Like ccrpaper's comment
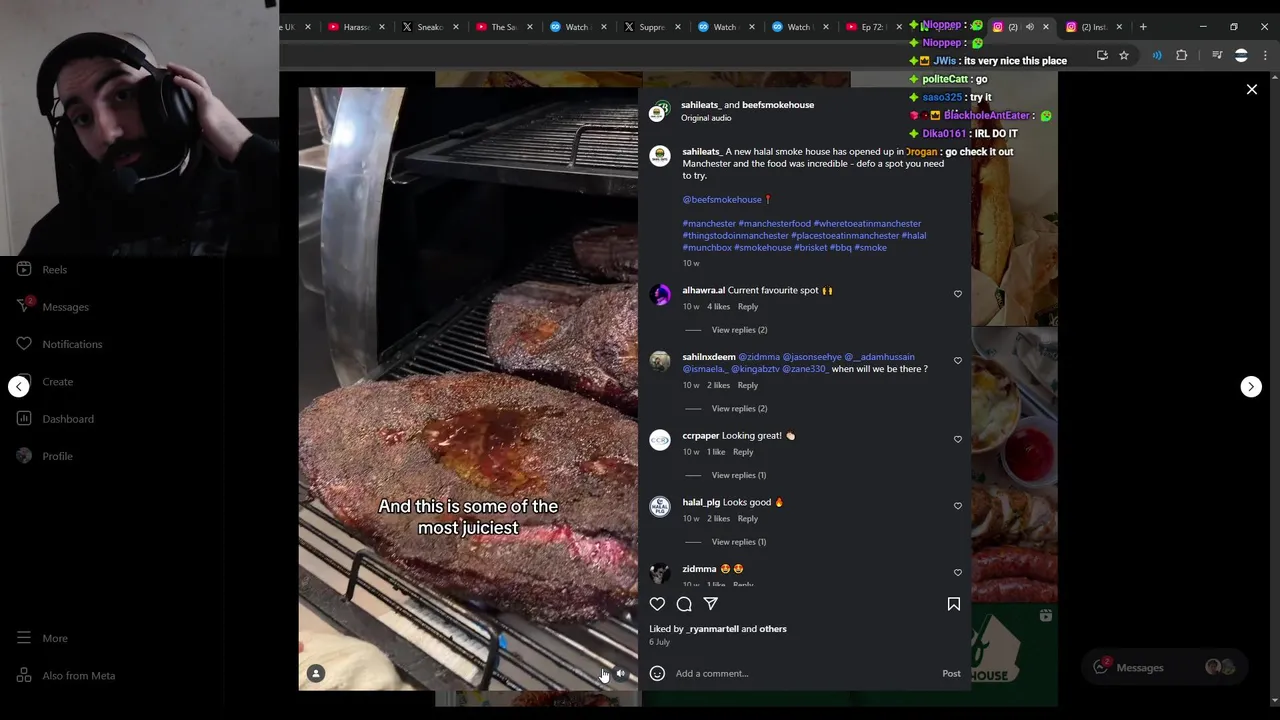This screenshot has width=1280, height=720. [x=957, y=440]
